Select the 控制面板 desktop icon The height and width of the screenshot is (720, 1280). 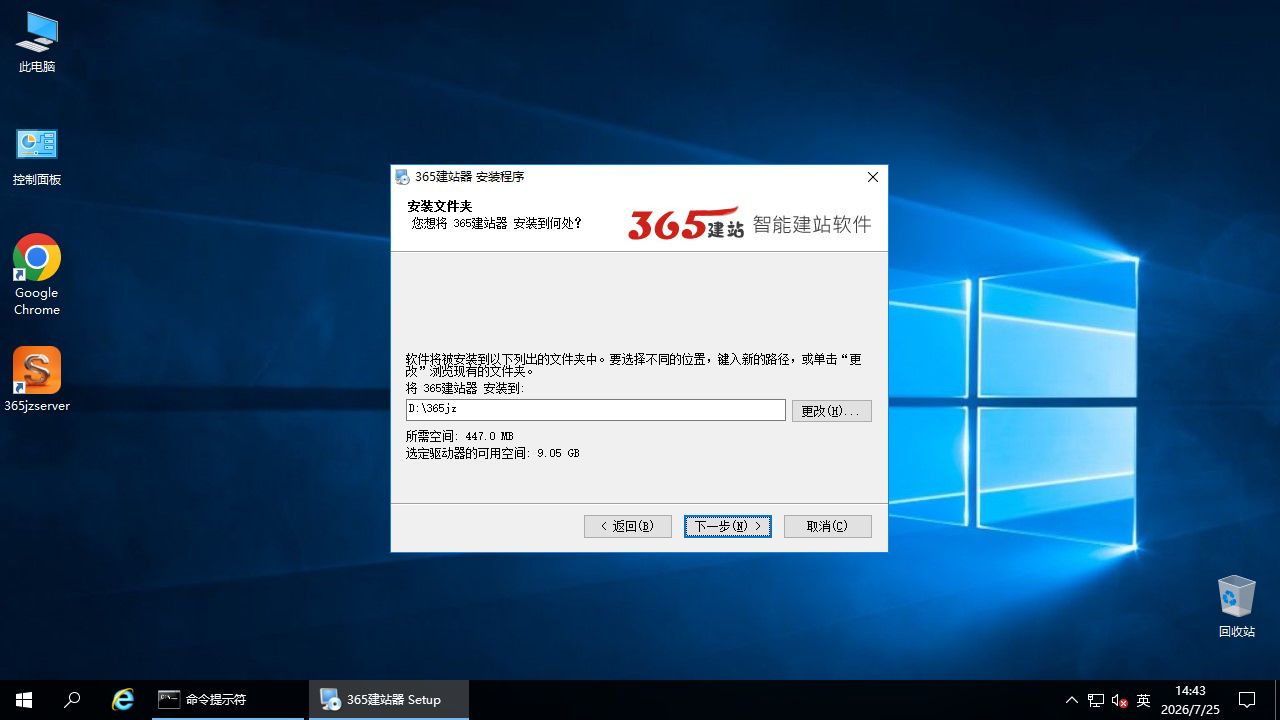point(37,155)
